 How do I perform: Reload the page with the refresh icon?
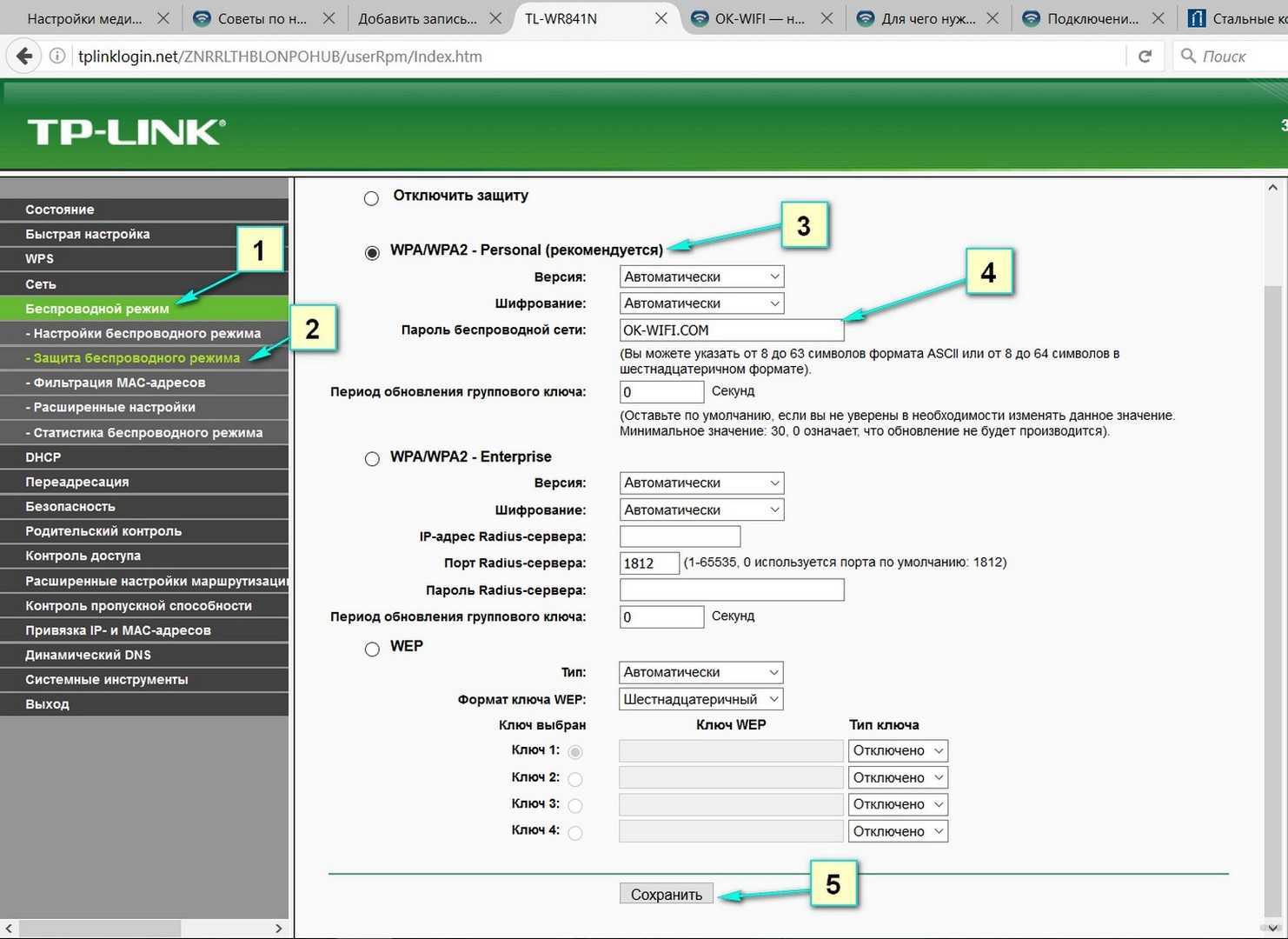click(x=1145, y=57)
